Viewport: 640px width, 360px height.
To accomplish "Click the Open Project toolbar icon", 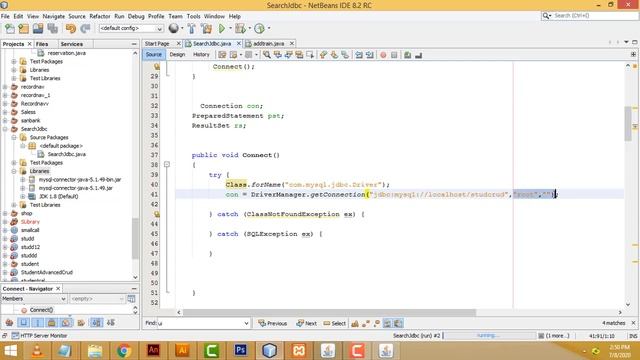I will tap(38, 28).
